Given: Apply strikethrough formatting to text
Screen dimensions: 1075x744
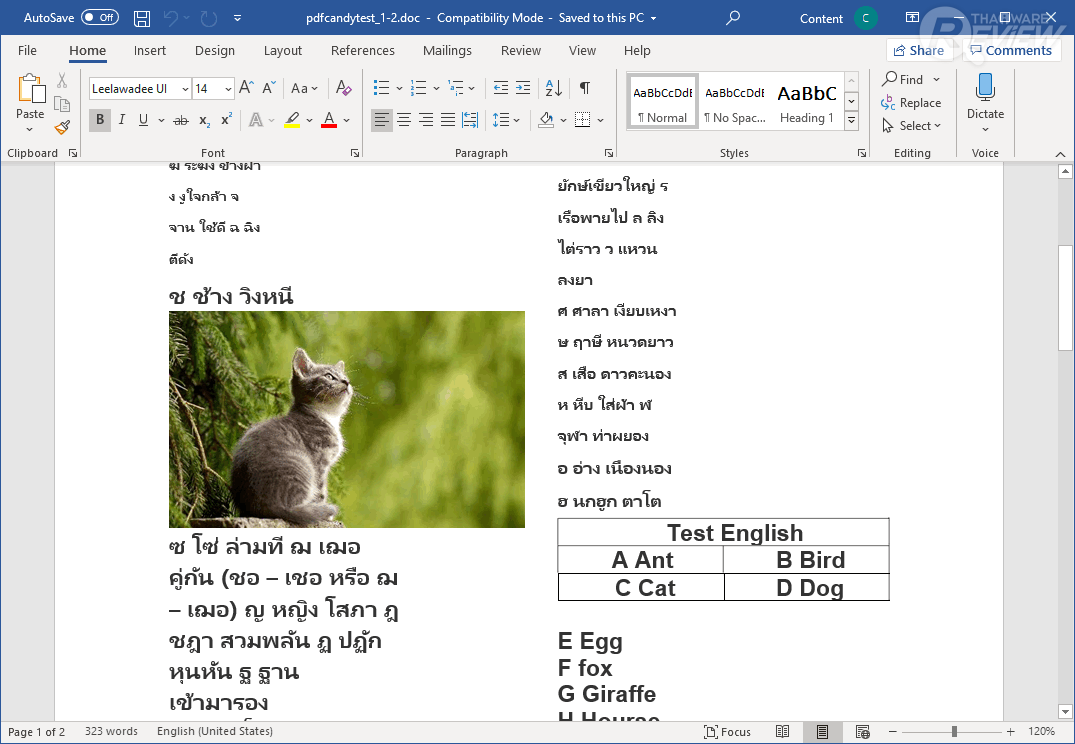Looking at the screenshot, I should click(x=180, y=120).
